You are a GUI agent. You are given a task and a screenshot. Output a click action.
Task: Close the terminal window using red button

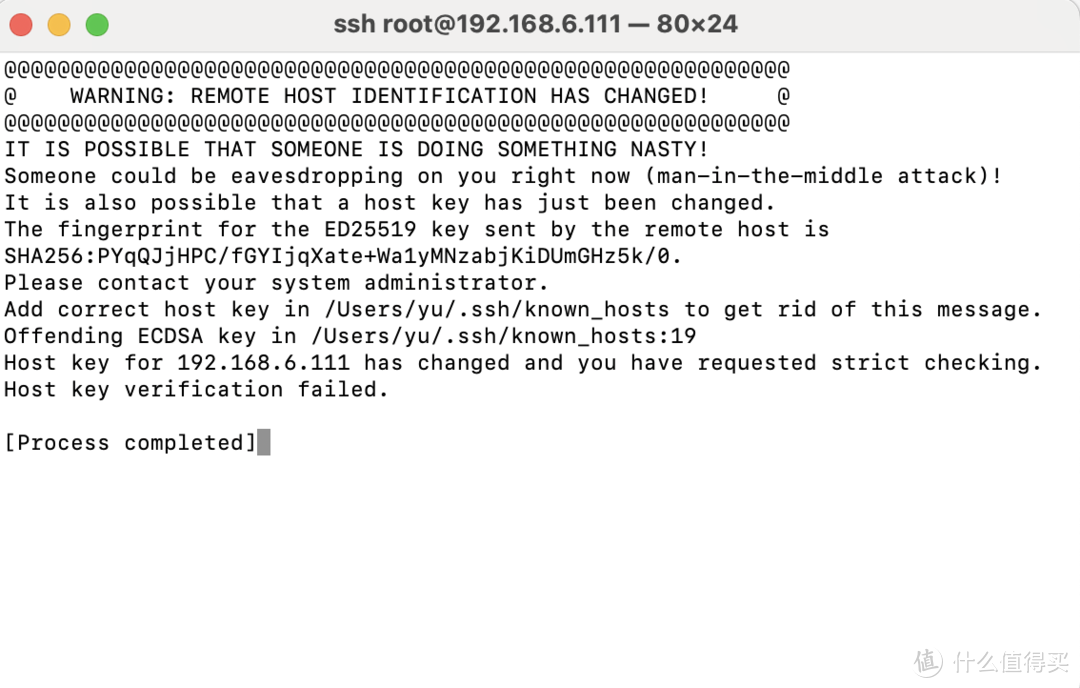click(x=20, y=25)
